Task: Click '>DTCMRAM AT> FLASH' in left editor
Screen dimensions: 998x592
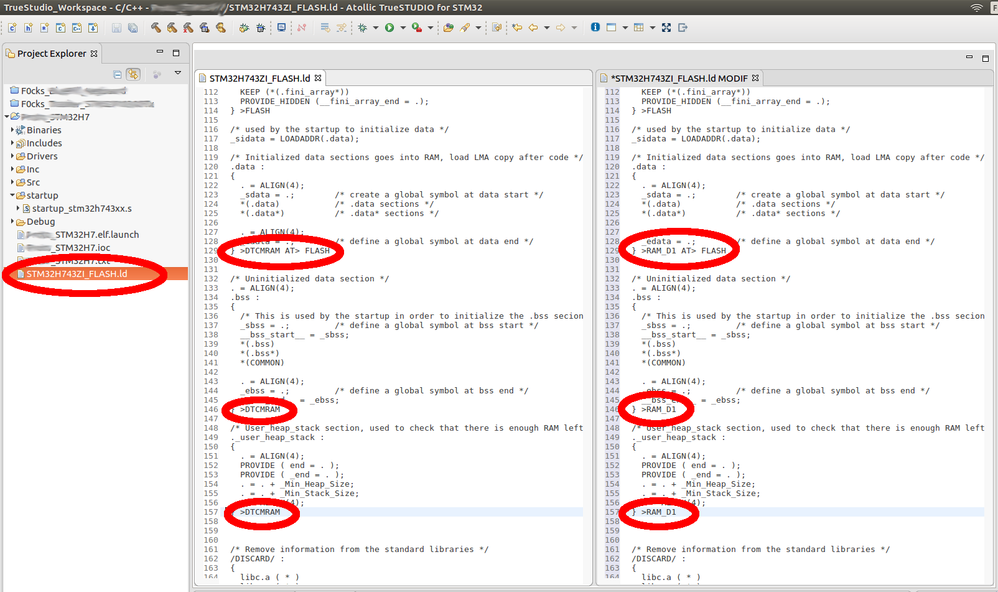Action: (x=285, y=251)
